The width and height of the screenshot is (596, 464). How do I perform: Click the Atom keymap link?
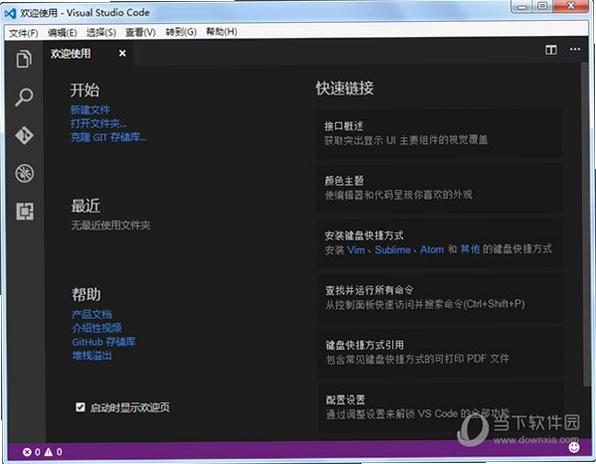point(432,250)
